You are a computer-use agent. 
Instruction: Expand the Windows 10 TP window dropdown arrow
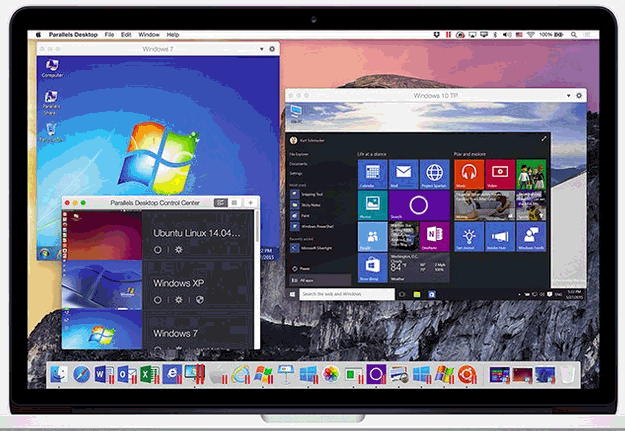[x=568, y=96]
